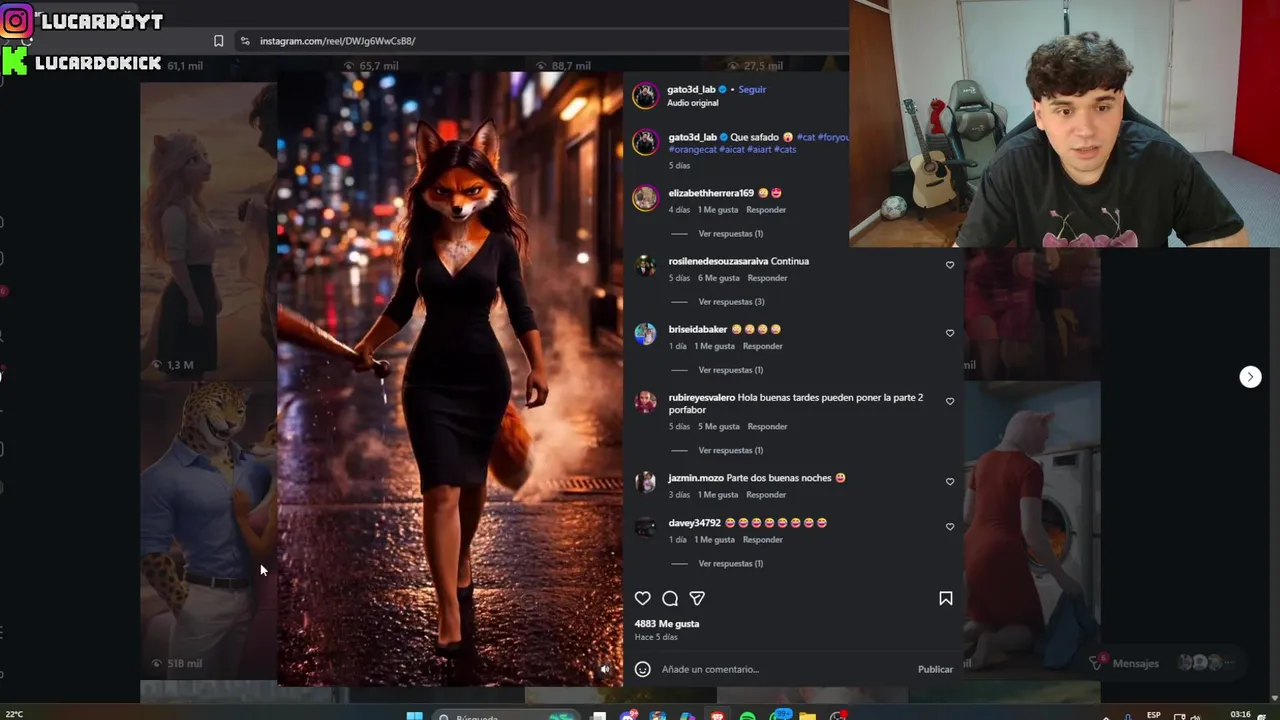Image resolution: width=1280 pixels, height=720 pixels.
Task: Open gato3d_lab avatar next to the caption
Action: pos(645,142)
